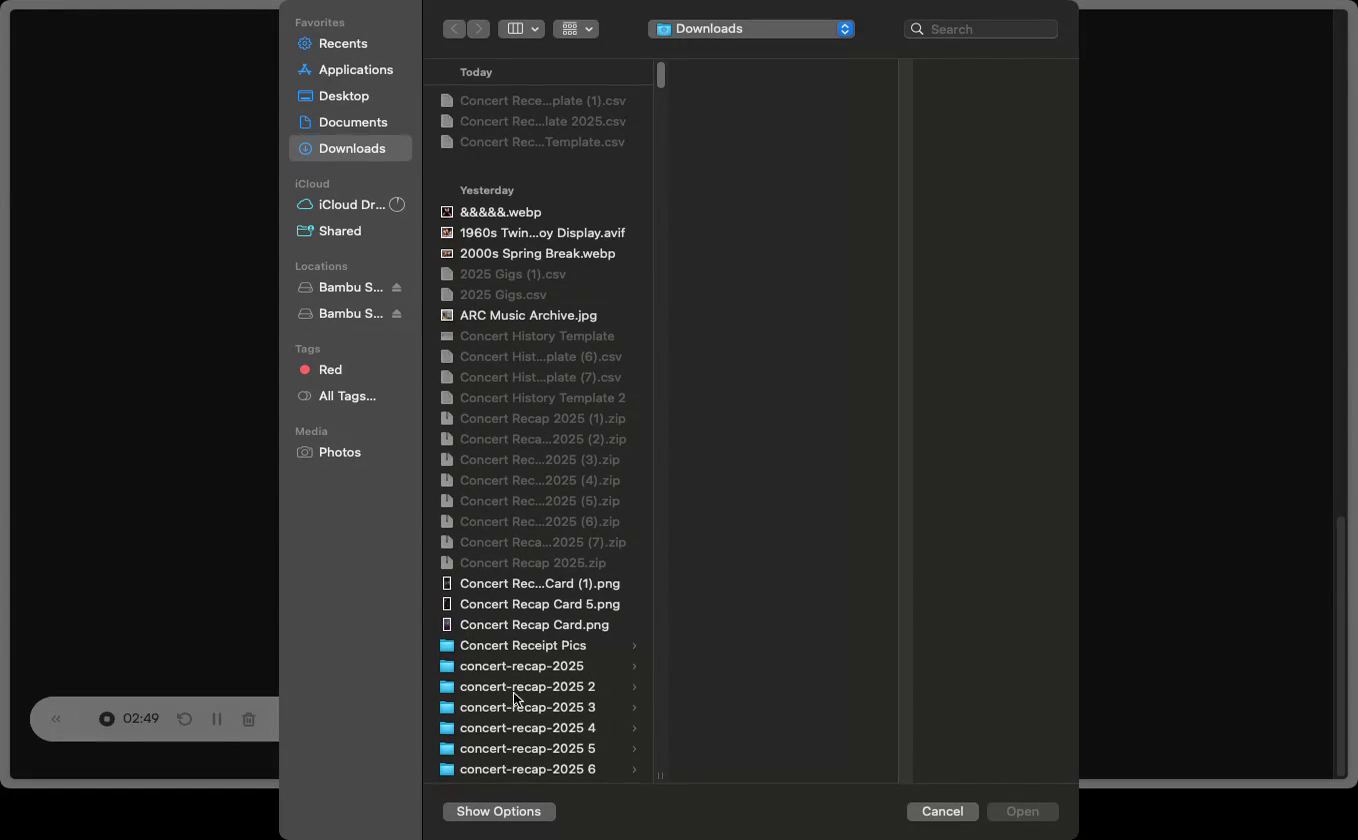Eject the second Bambu S... volume
The width and height of the screenshot is (1358, 840).
pos(397,314)
